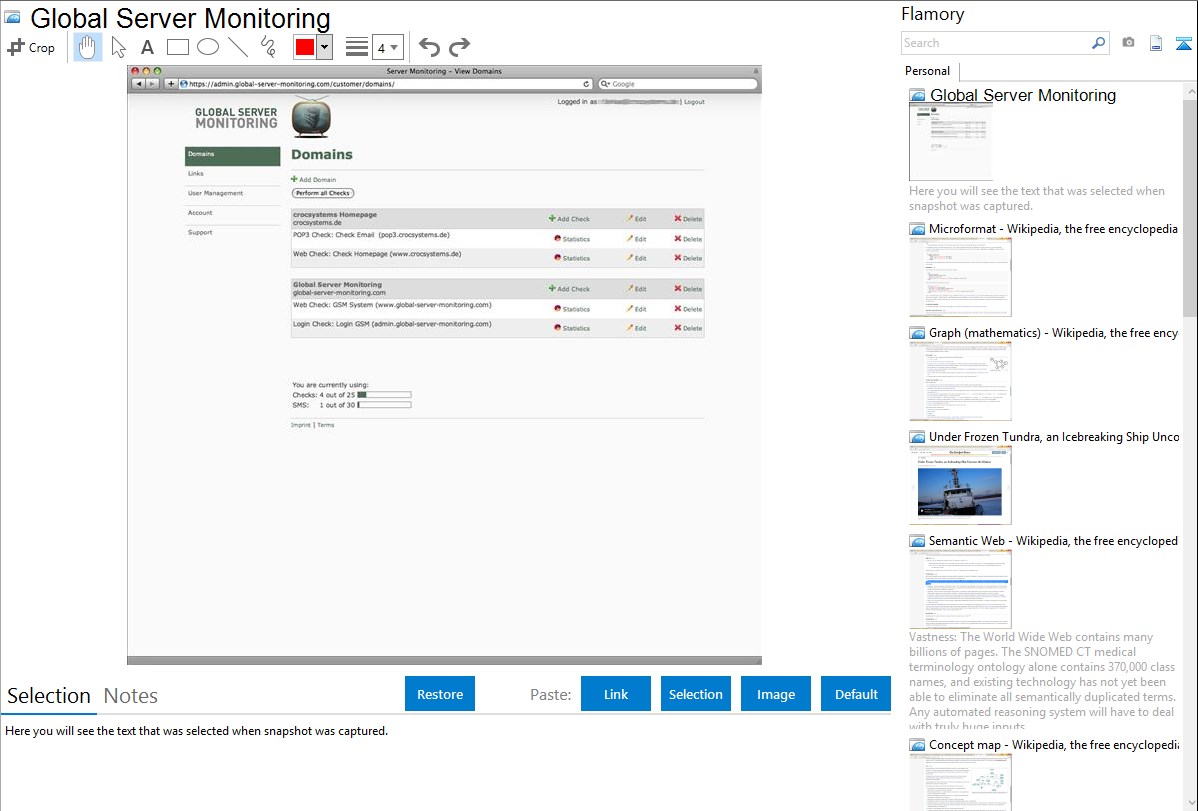Switch to the Personal tab

tap(928, 71)
